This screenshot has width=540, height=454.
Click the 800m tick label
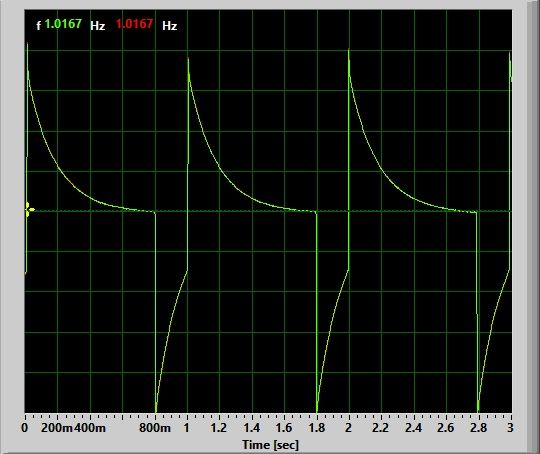click(155, 428)
